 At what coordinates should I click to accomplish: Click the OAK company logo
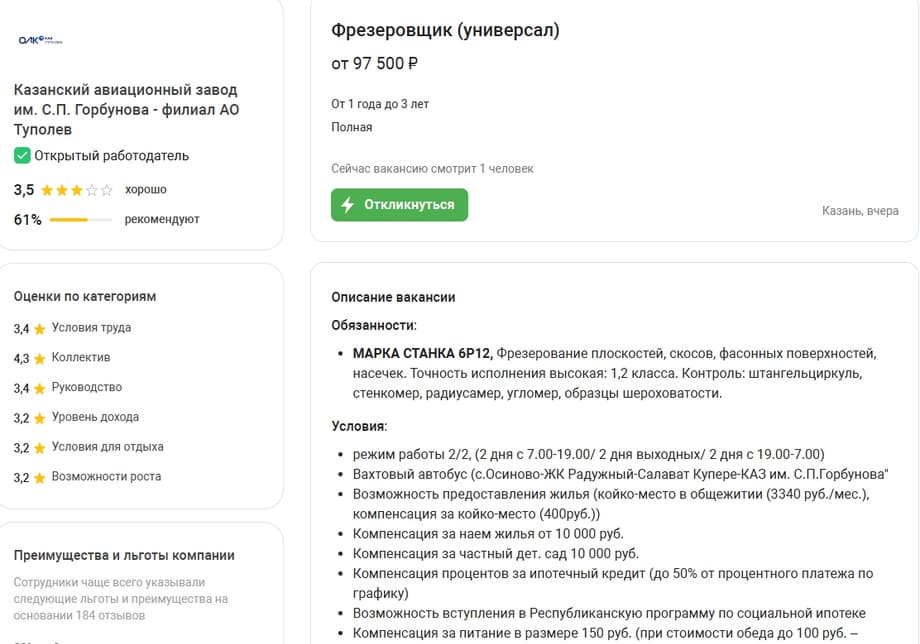40,40
